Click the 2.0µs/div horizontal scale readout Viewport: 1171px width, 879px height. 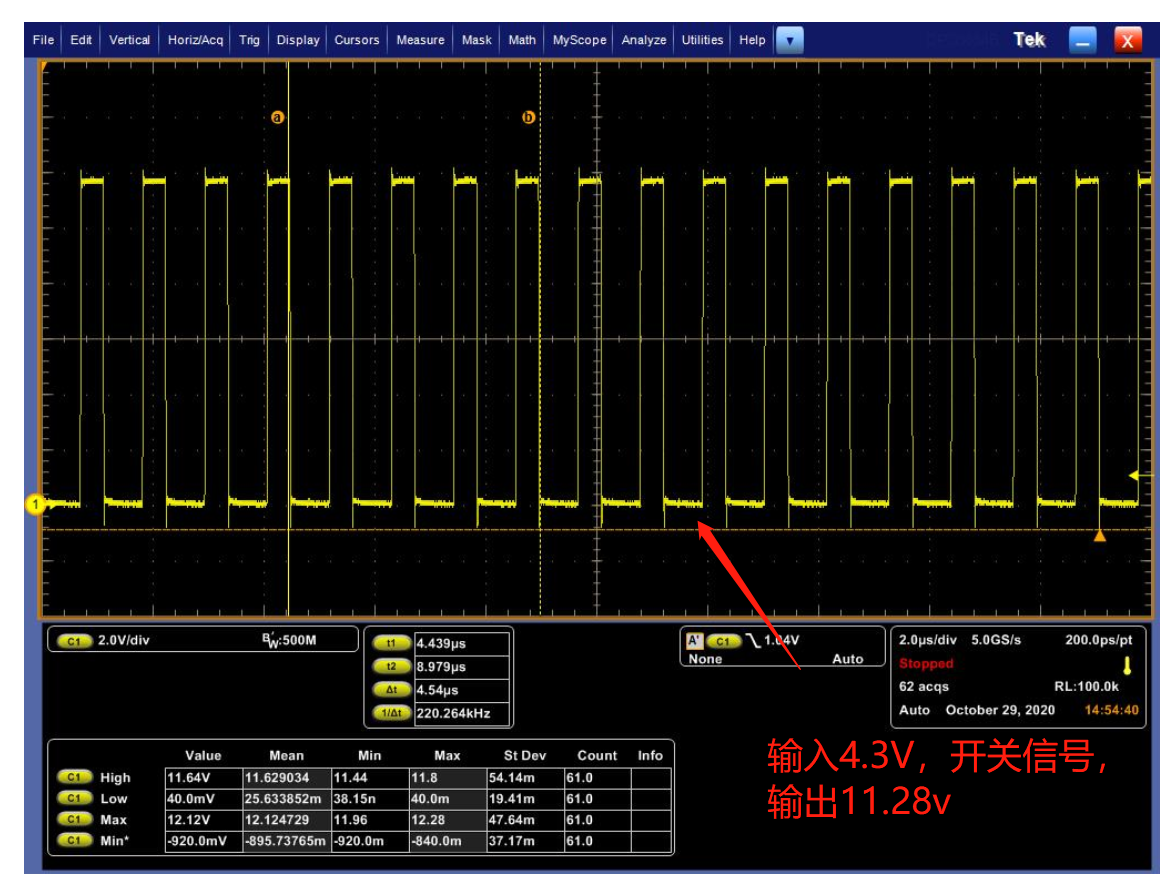(x=930, y=640)
